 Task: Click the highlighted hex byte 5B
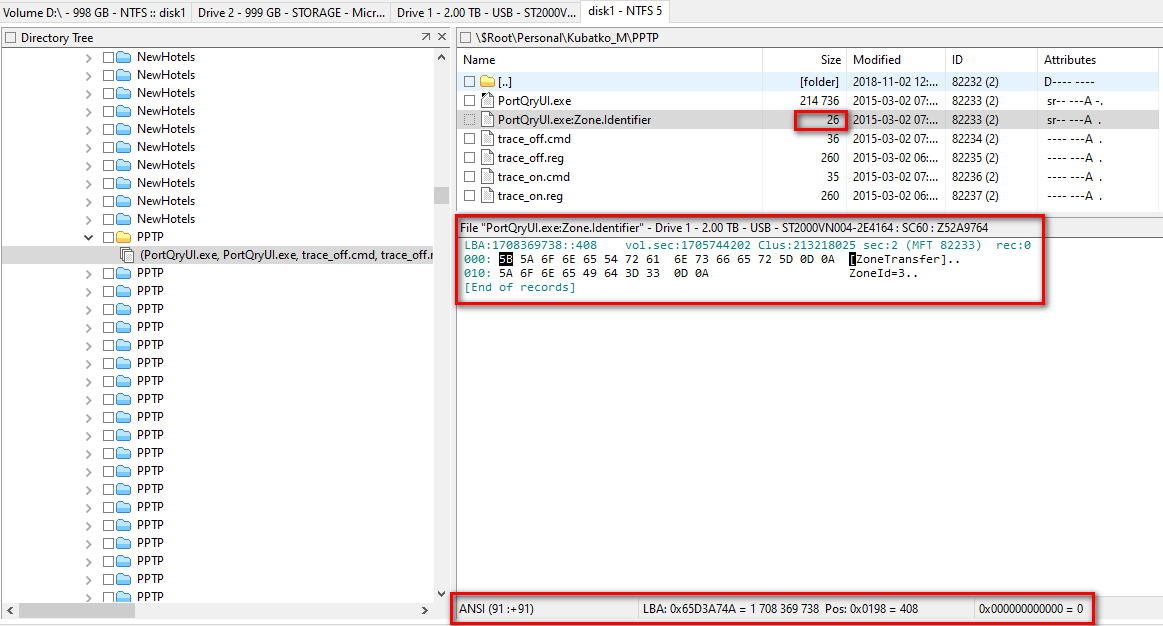506,260
